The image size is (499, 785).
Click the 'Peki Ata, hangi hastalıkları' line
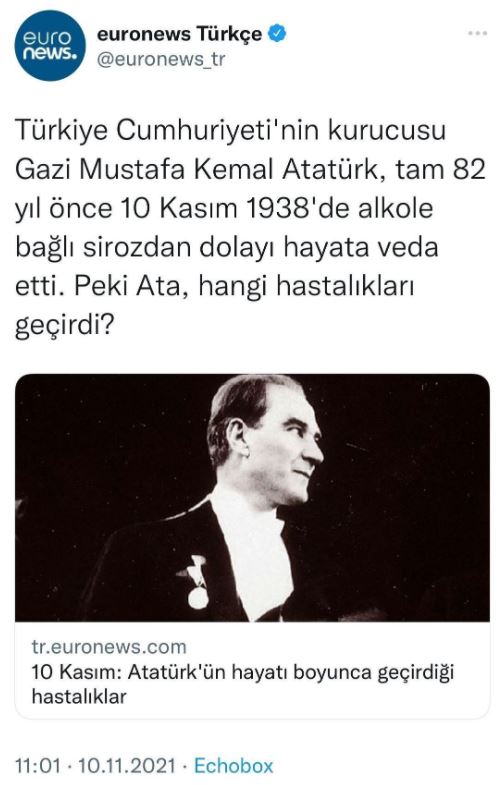[x=245, y=287]
